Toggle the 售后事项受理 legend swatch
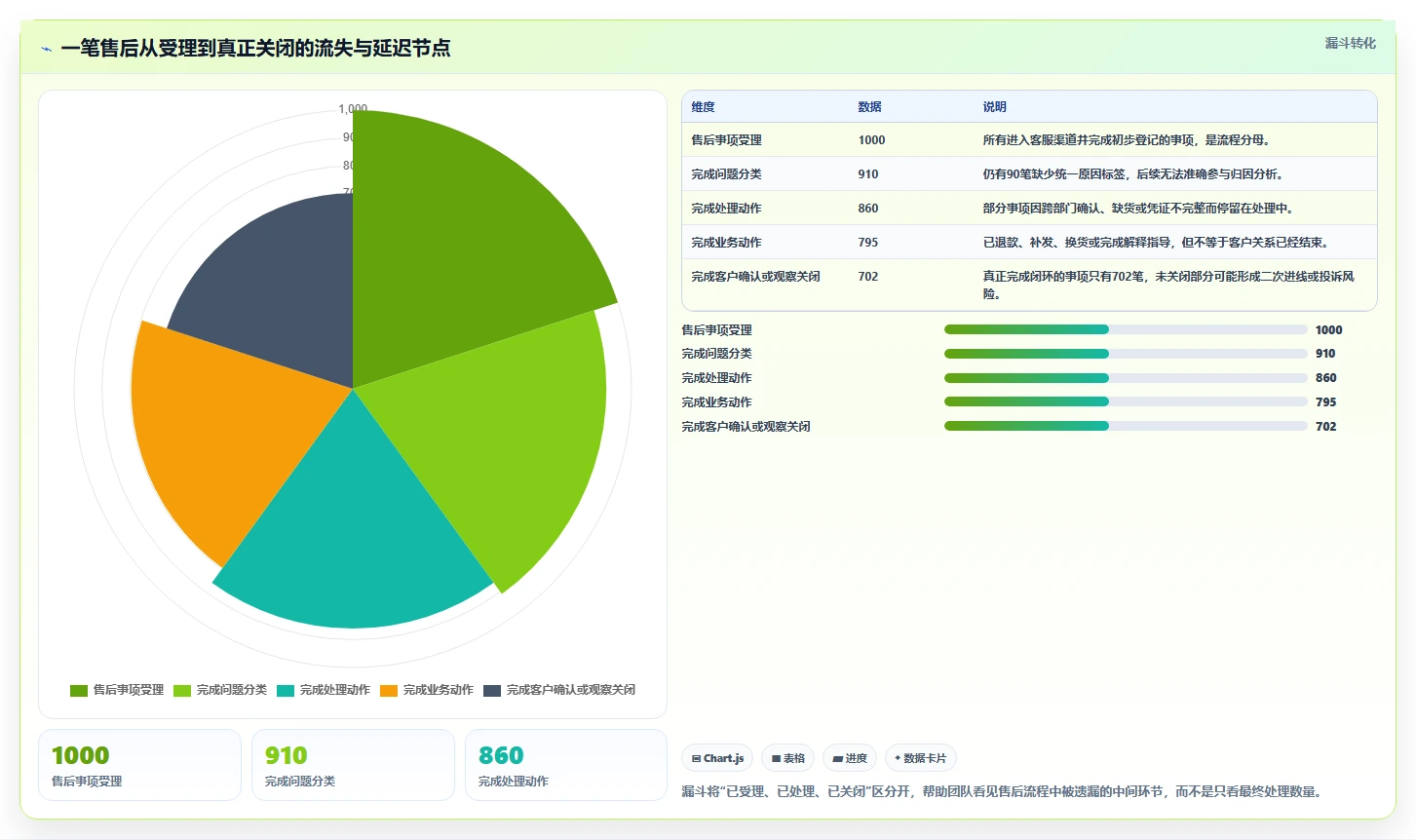 click(79, 690)
